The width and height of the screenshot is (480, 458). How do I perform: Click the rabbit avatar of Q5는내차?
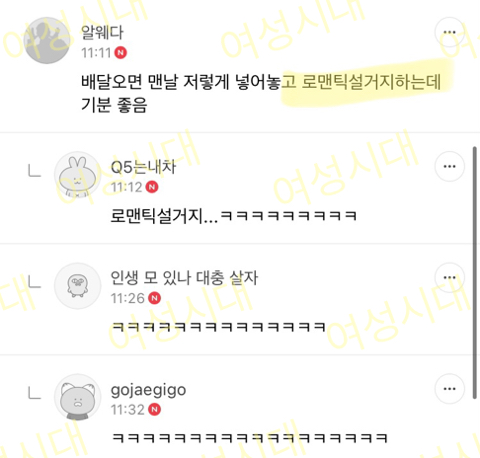77,175
